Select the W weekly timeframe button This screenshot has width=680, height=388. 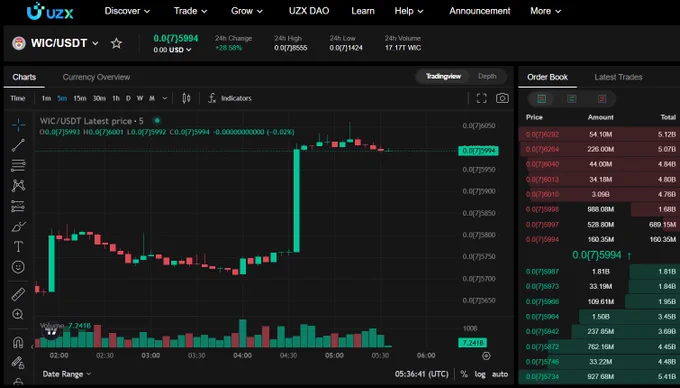pyautogui.click(x=140, y=98)
